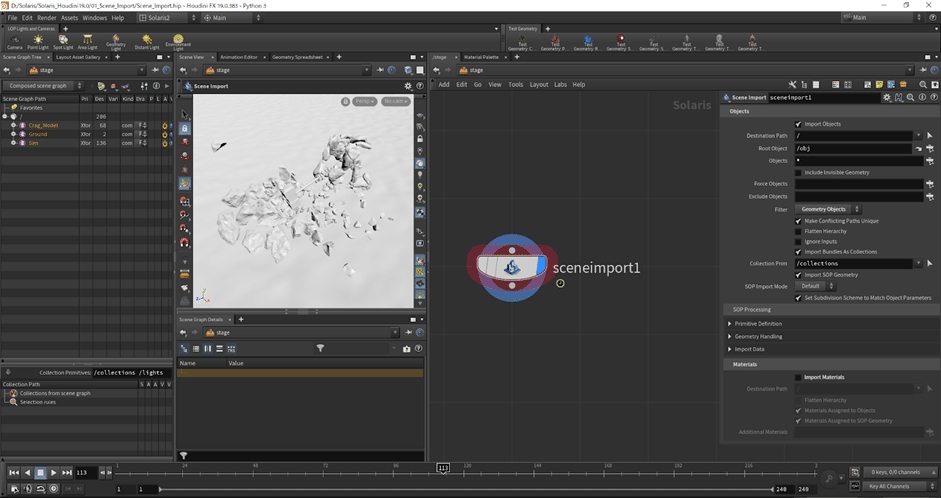Check the Import Materials checkbox
Screen dimensions: 941x498
pyautogui.click(x=798, y=377)
